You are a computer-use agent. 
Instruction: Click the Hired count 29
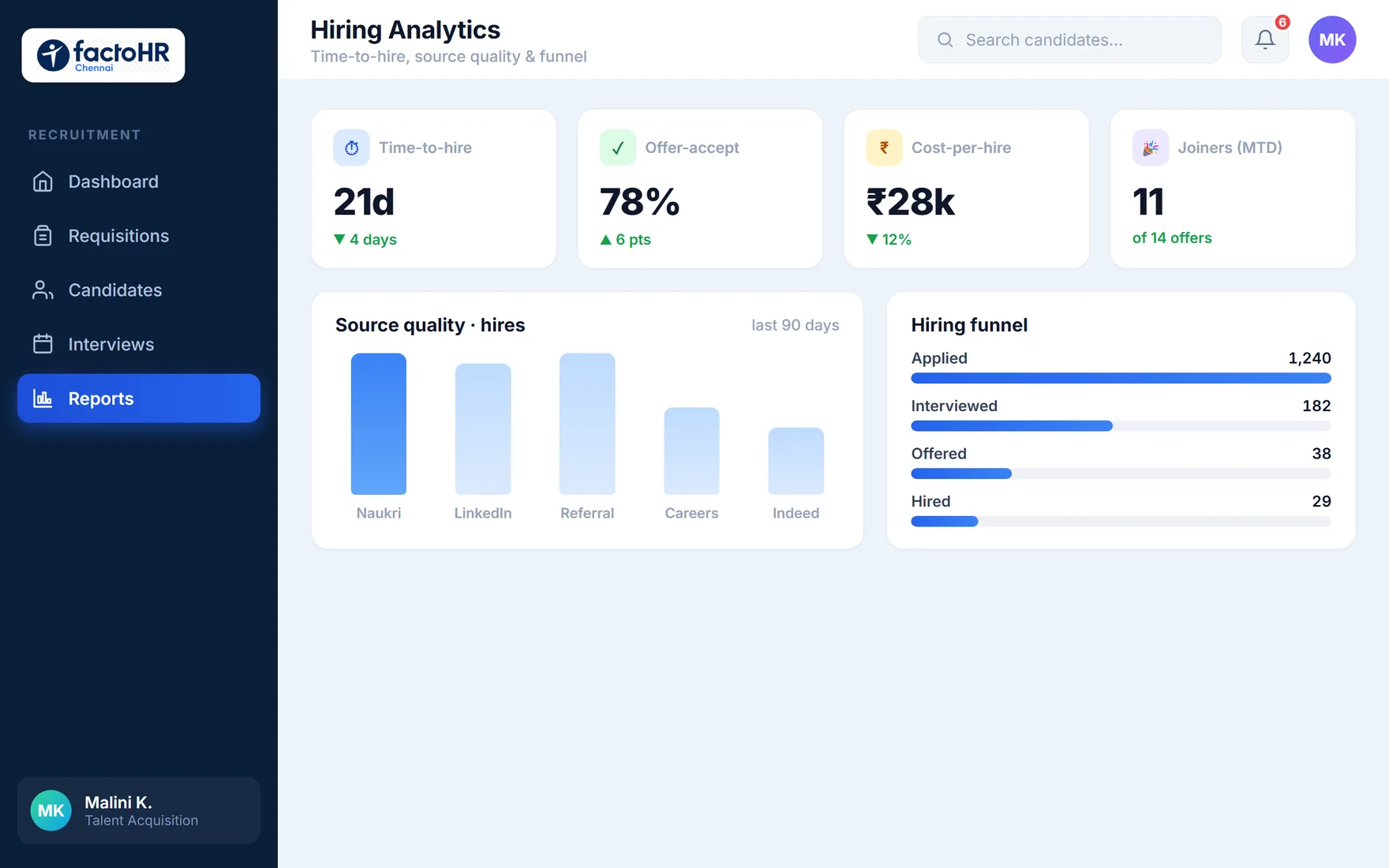point(1321,501)
